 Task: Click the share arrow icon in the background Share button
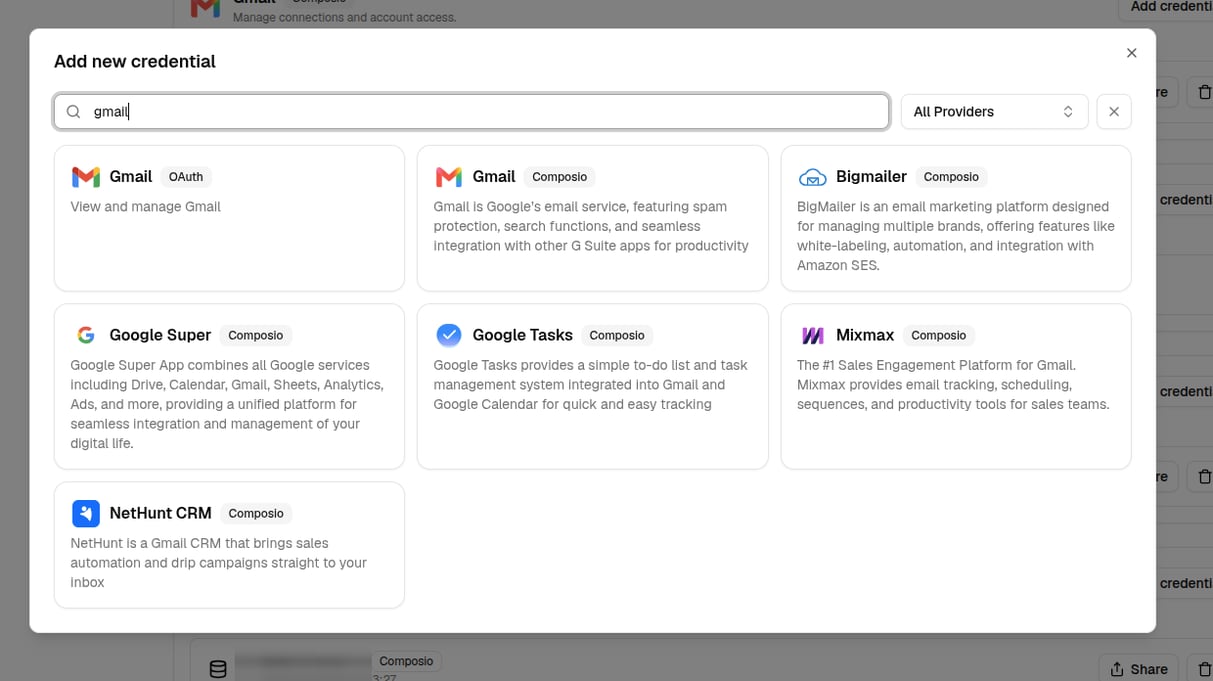pyautogui.click(x=1117, y=669)
